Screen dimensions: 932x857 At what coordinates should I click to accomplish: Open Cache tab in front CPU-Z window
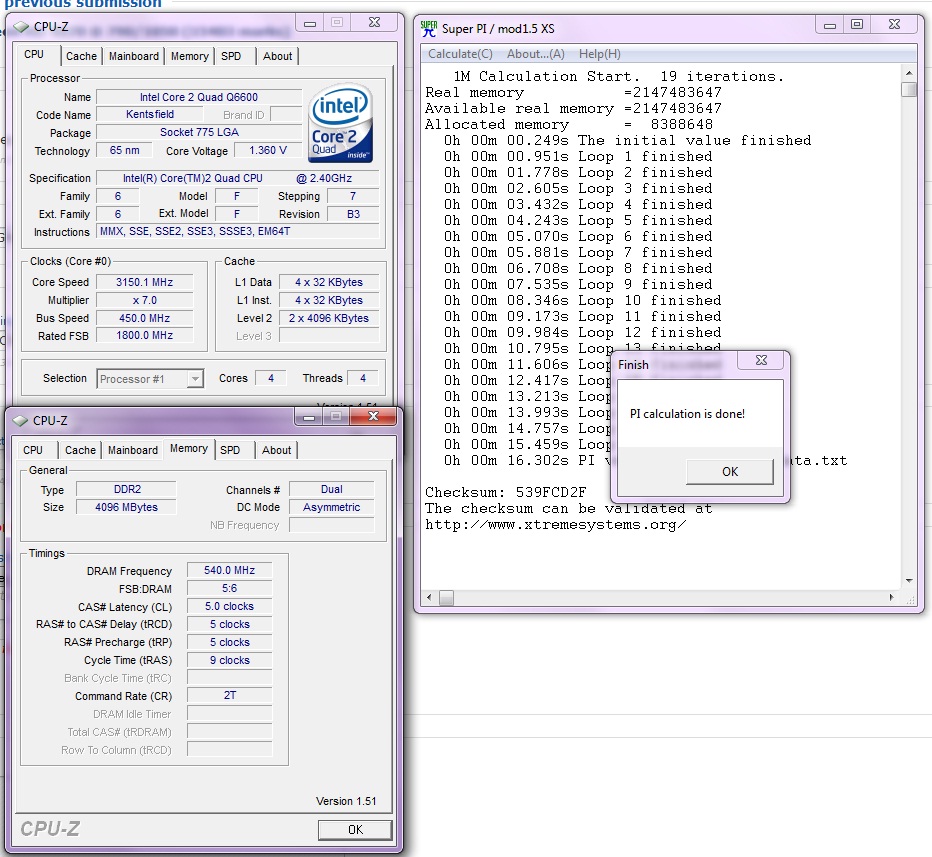click(80, 450)
